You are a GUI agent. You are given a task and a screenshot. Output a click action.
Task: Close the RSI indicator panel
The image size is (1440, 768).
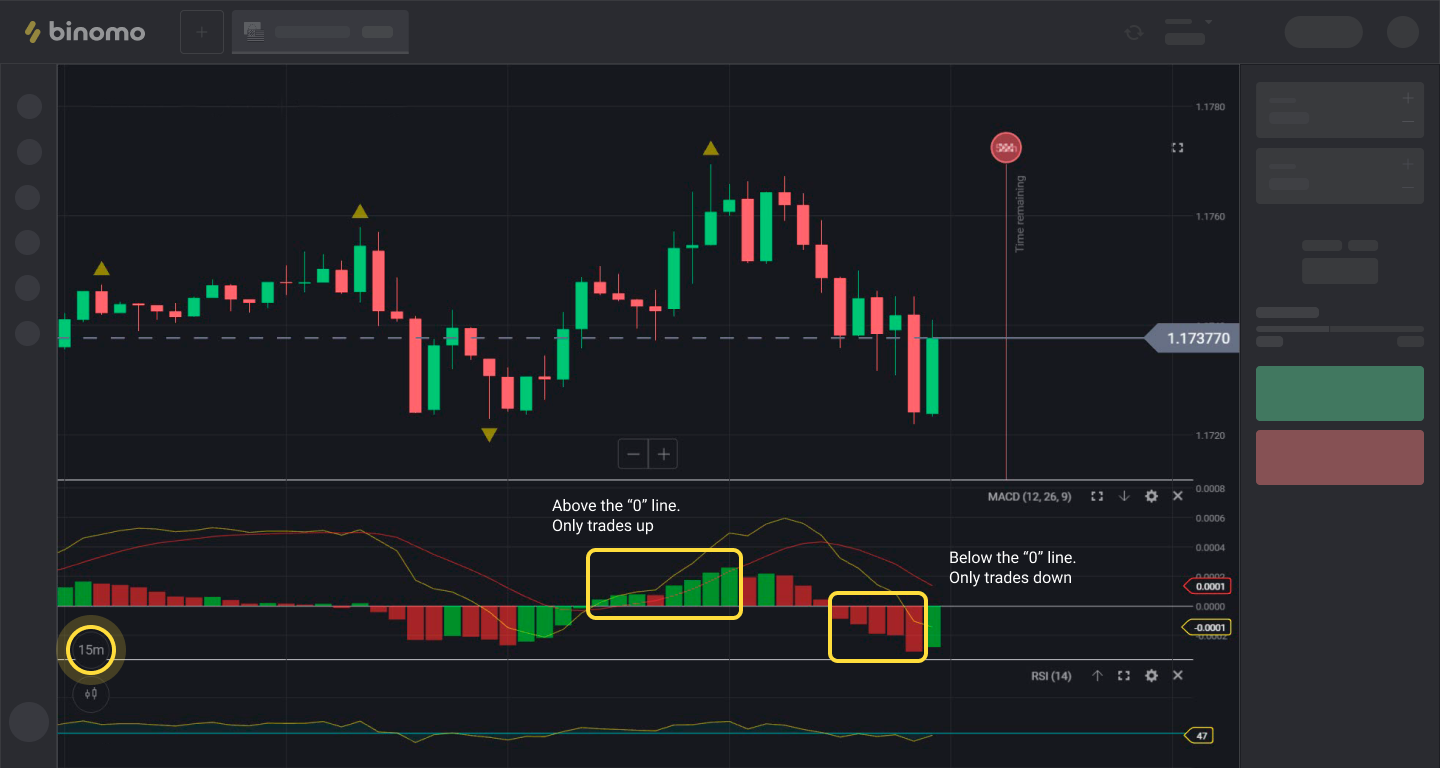[x=1177, y=676]
